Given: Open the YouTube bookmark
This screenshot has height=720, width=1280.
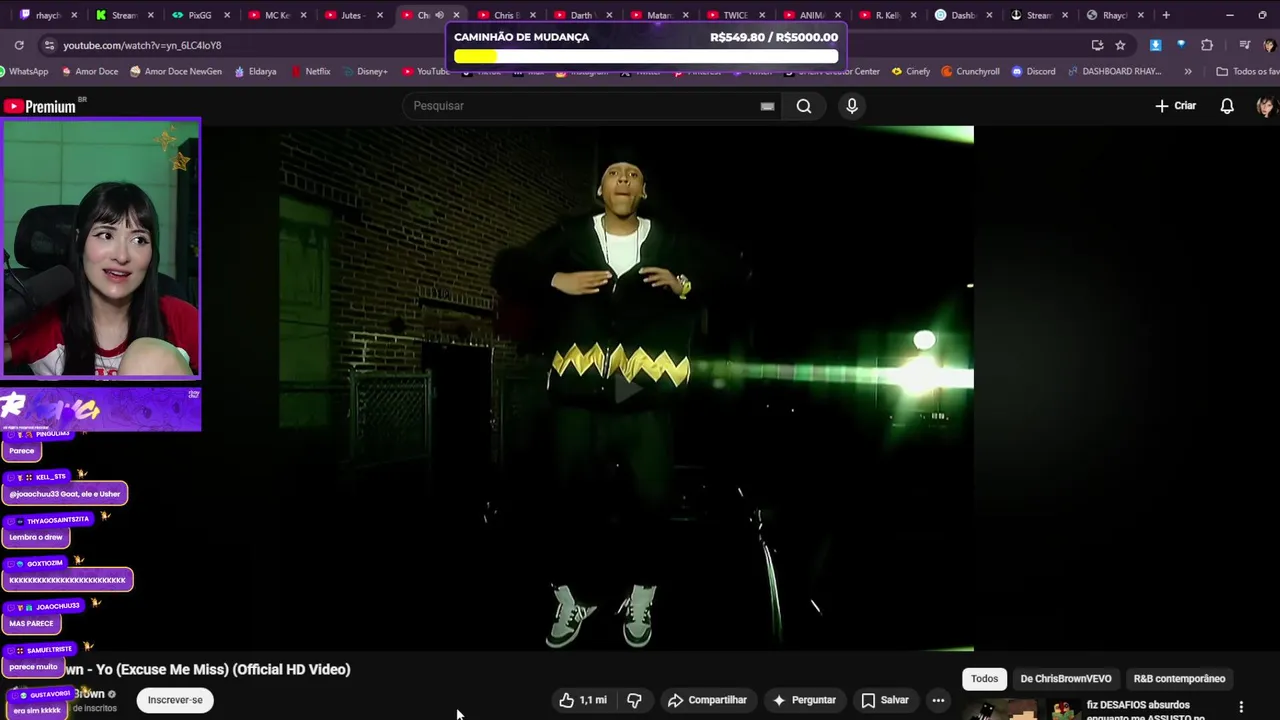Looking at the screenshot, I should click(426, 71).
